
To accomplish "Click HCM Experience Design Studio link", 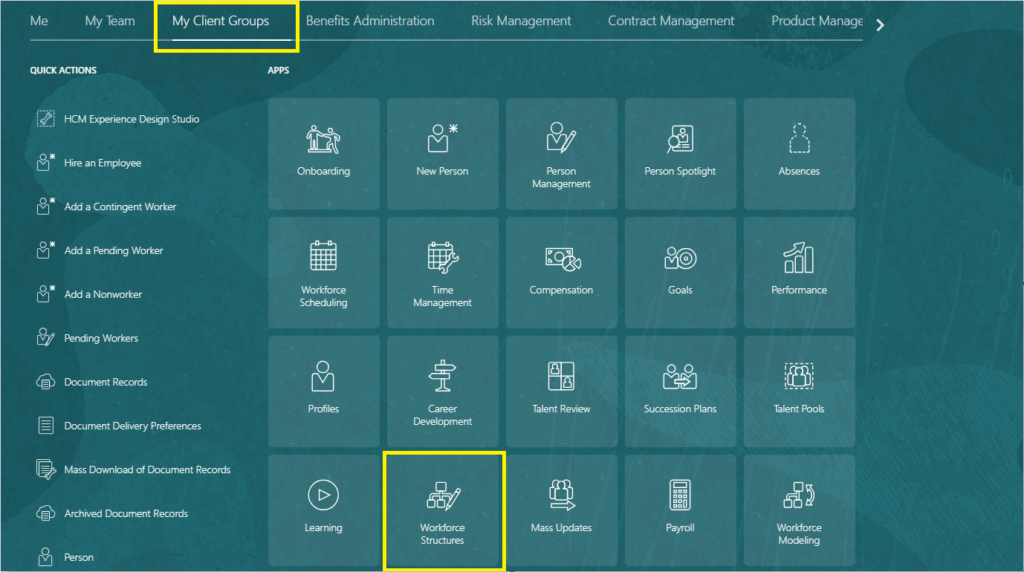I will tap(131, 119).
